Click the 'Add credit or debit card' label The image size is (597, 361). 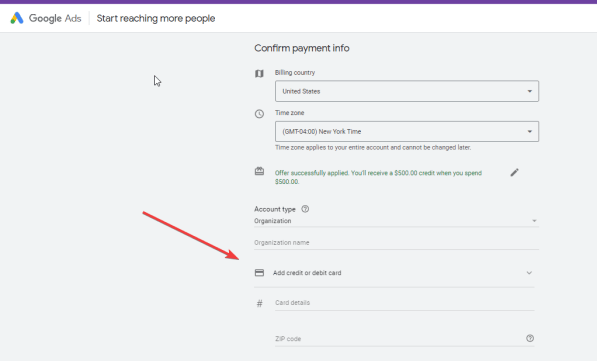click(x=307, y=273)
